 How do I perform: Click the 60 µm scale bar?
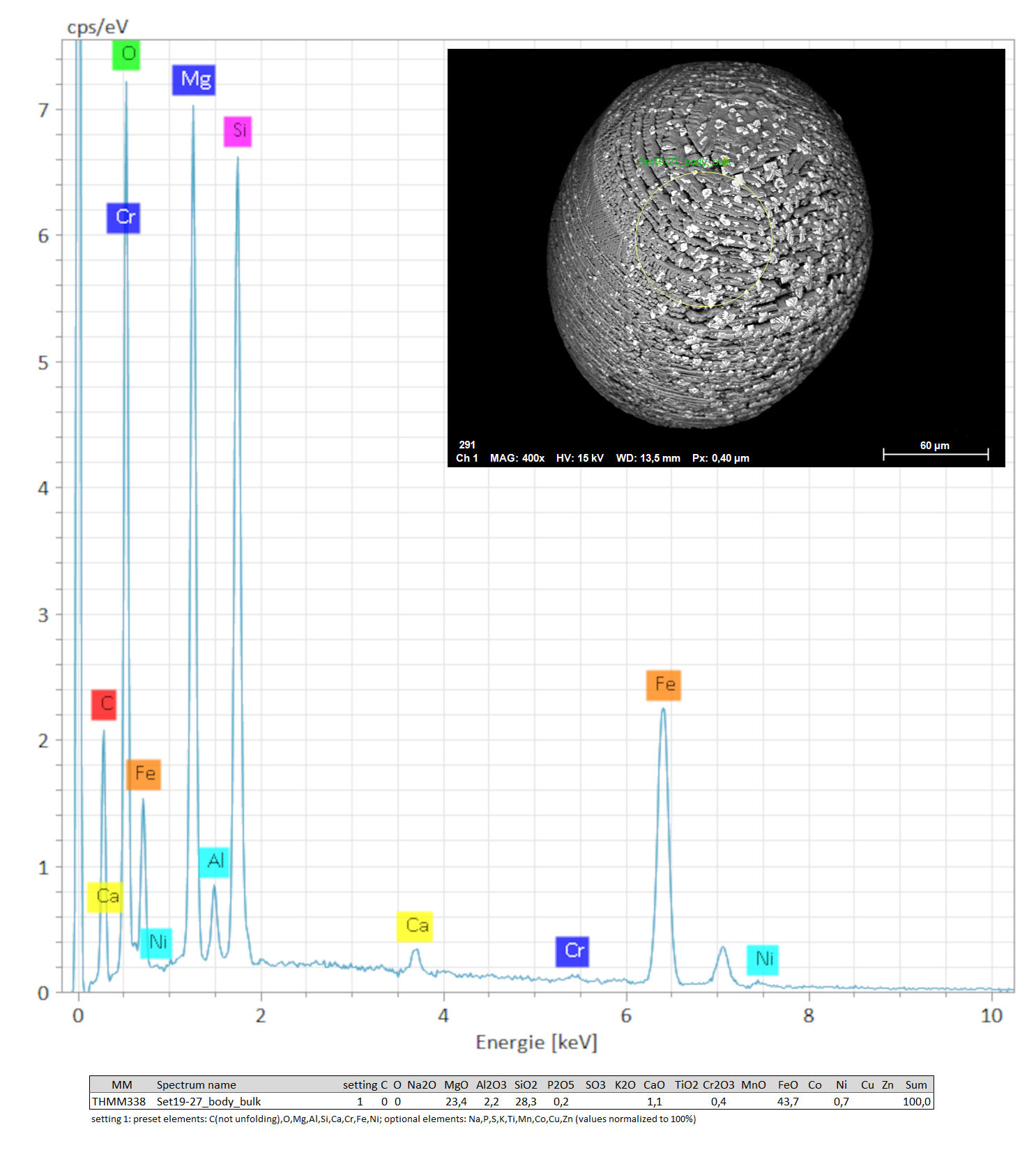(935, 454)
